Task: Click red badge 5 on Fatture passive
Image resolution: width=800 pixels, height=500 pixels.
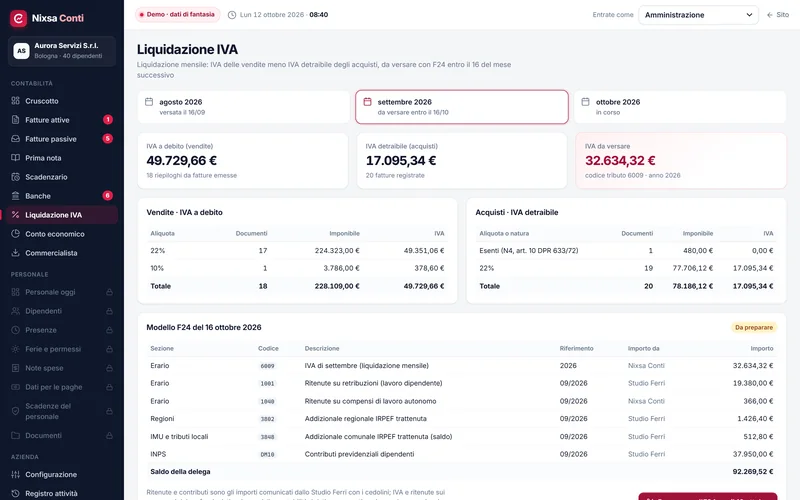Action: 108,138
